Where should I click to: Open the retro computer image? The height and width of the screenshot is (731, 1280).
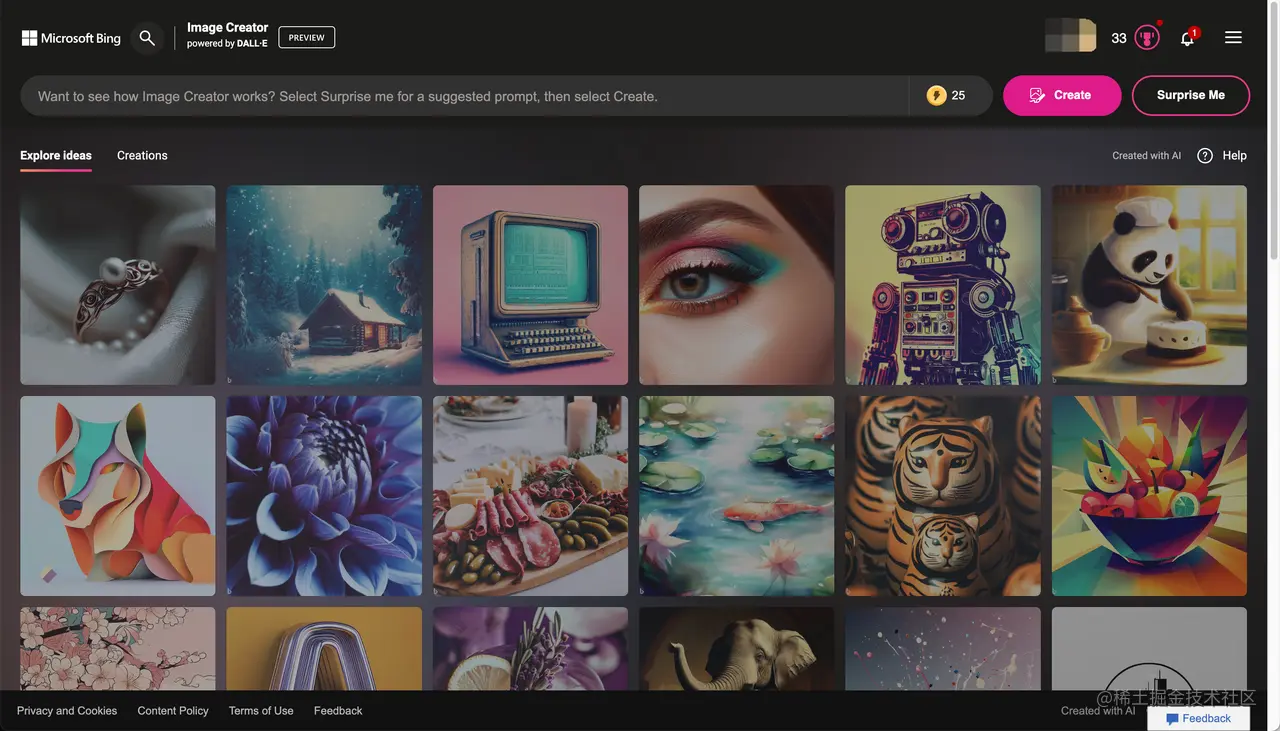point(531,285)
